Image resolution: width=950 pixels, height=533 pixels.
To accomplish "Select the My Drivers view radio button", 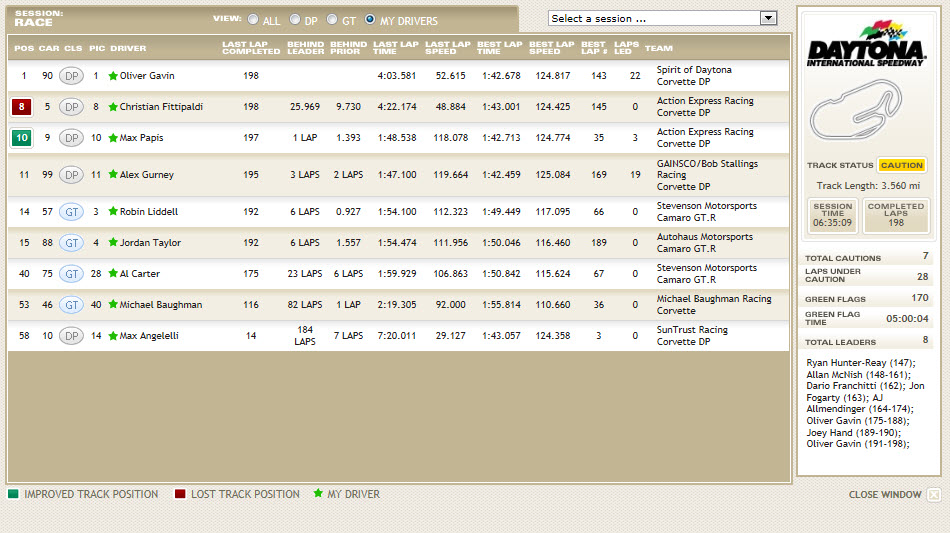I will [x=370, y=19].
